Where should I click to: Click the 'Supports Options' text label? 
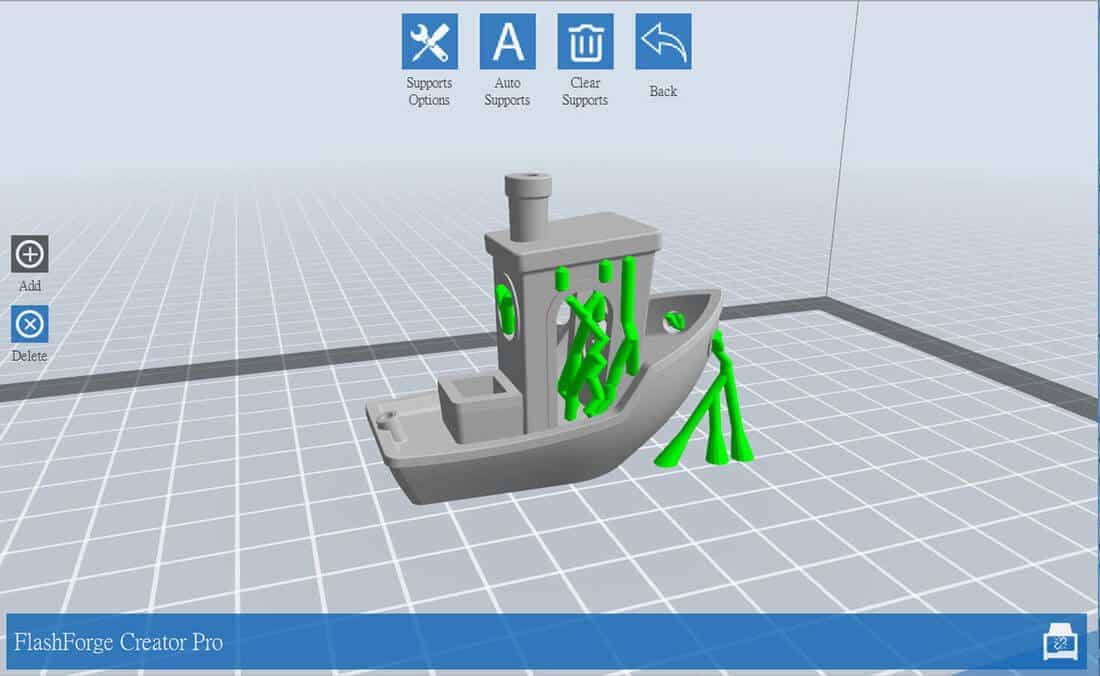(429, 91)
